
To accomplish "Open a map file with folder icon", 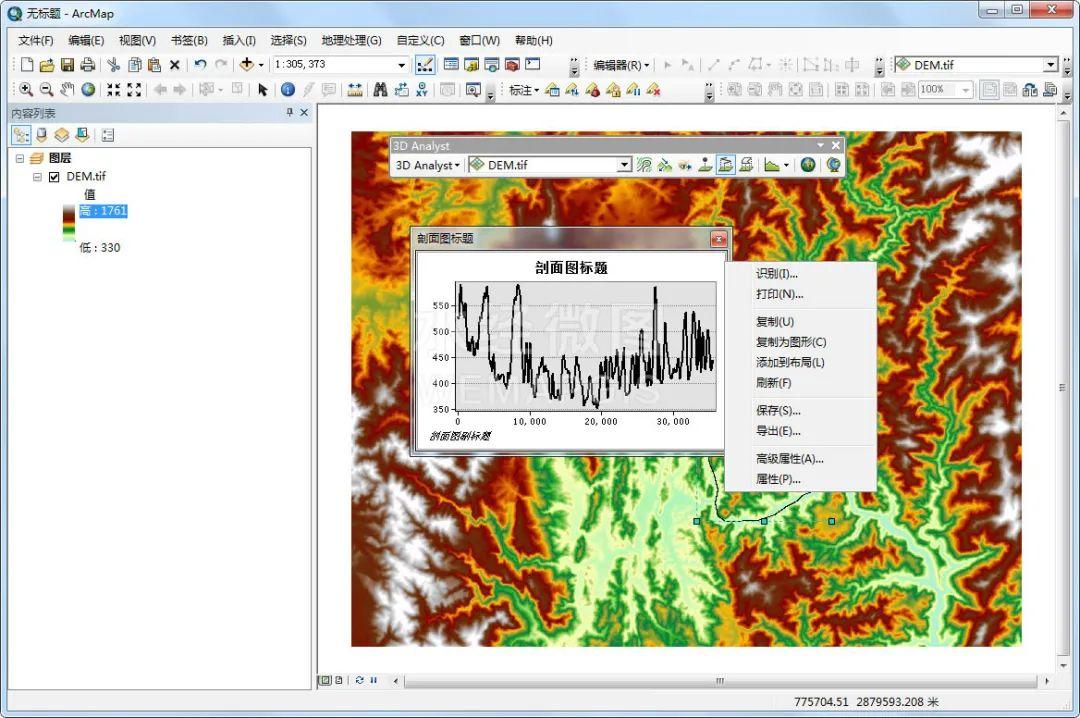I will coord(47,65).
